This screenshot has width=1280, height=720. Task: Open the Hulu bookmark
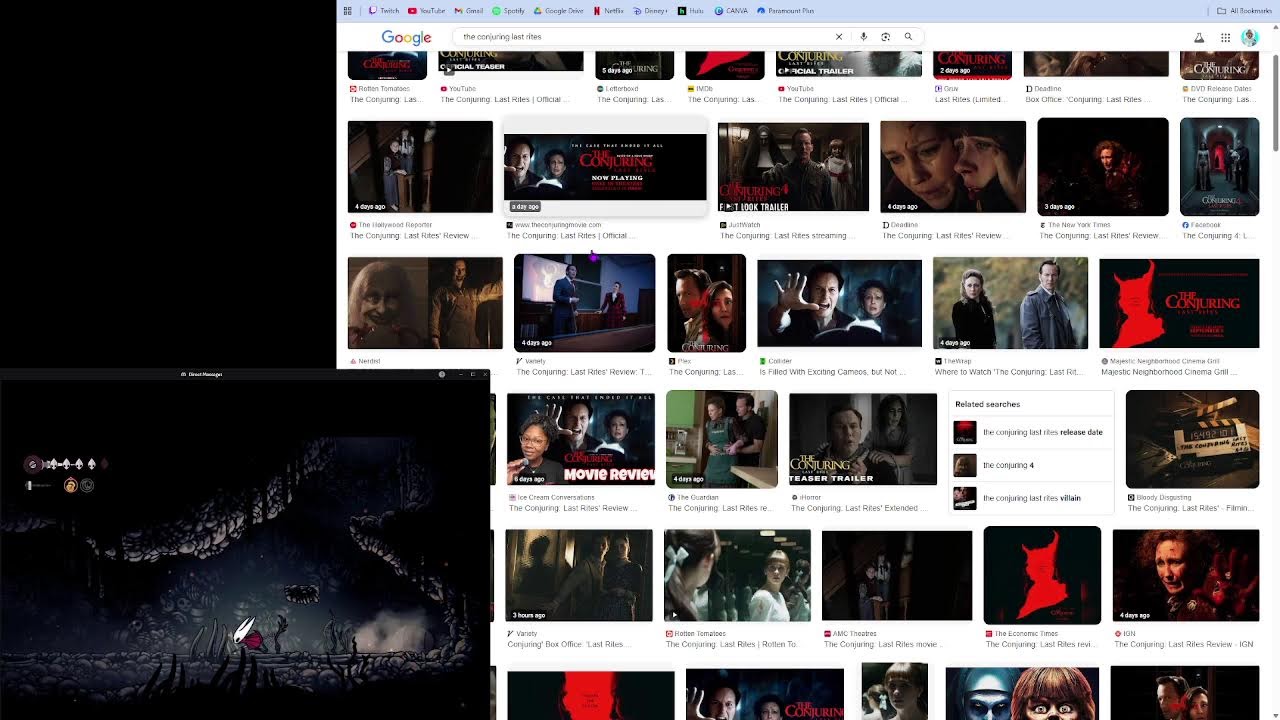(691, 11)
